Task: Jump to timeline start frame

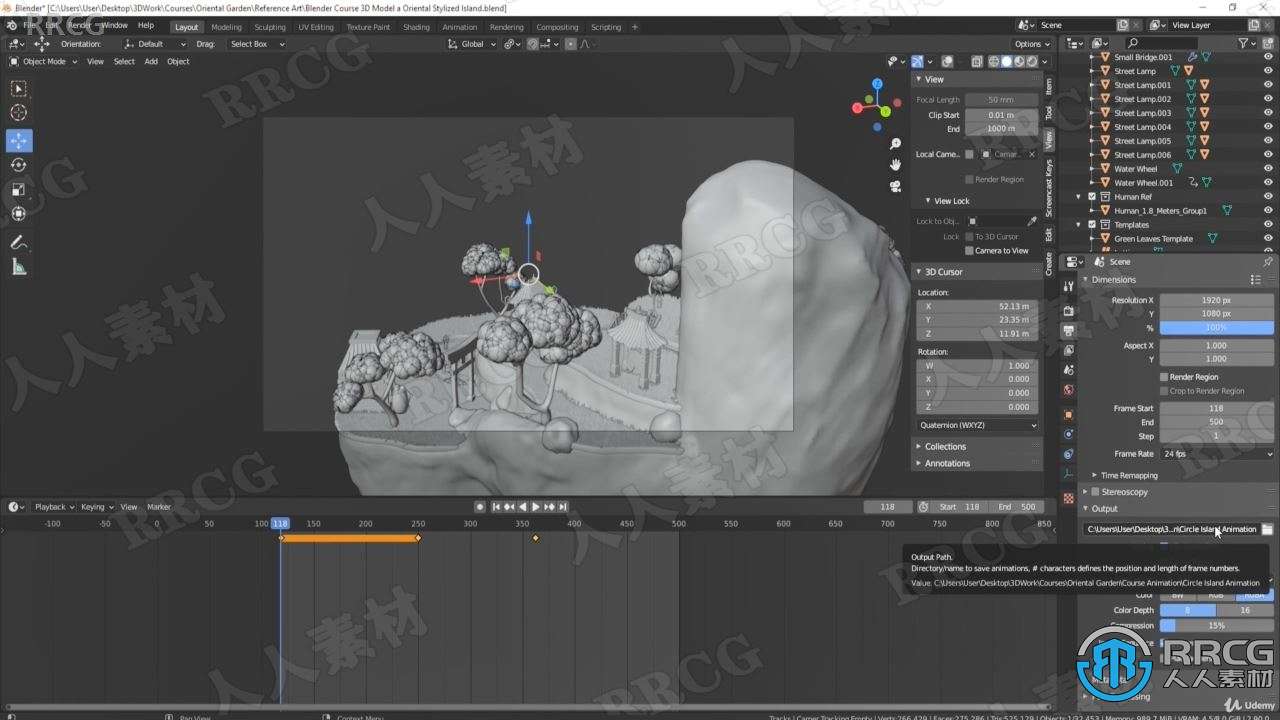Action: 497,507
